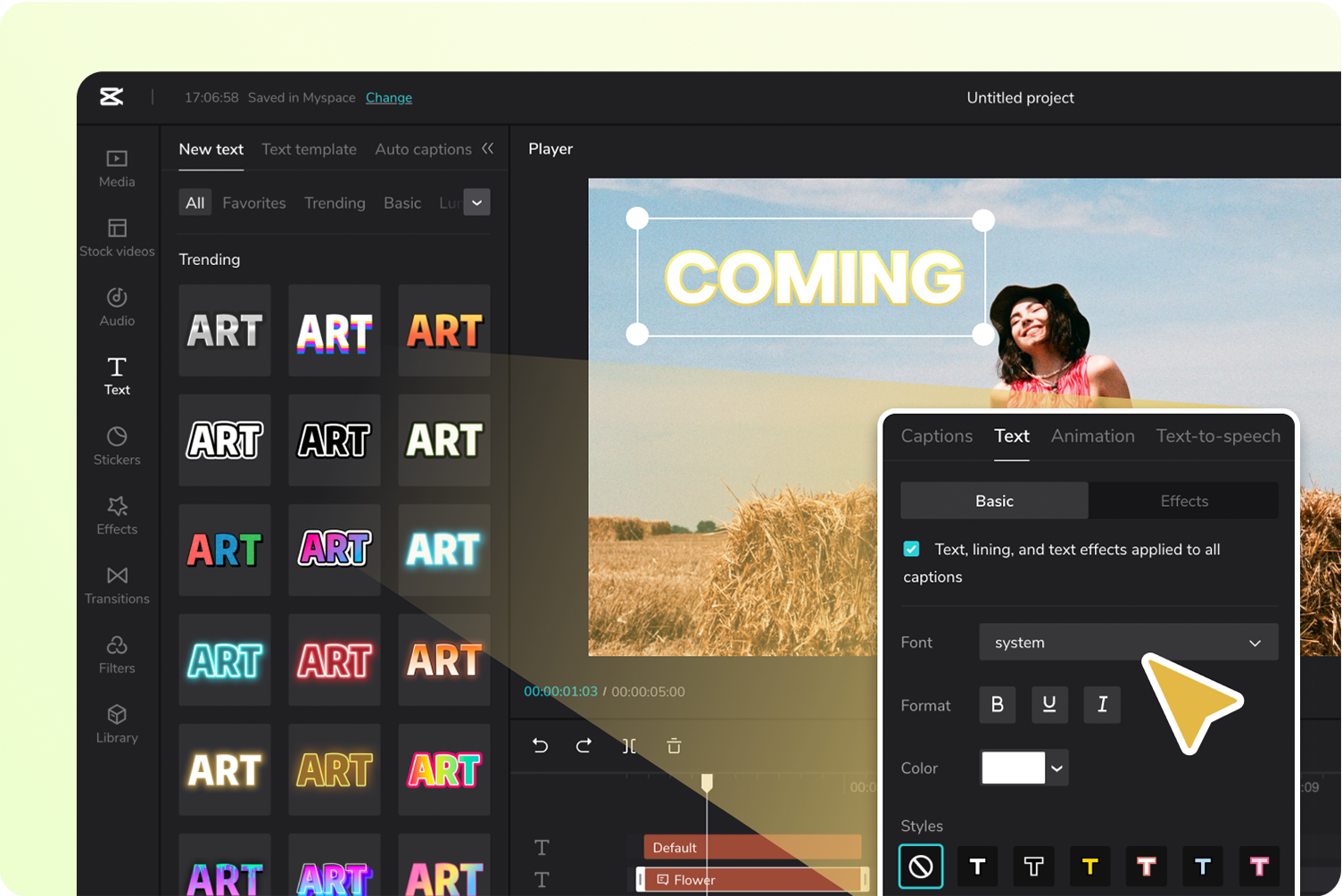Viewport: 1342px width, 896px height.
Task: Select the white text color swatch
Action: pos(1013,768)
